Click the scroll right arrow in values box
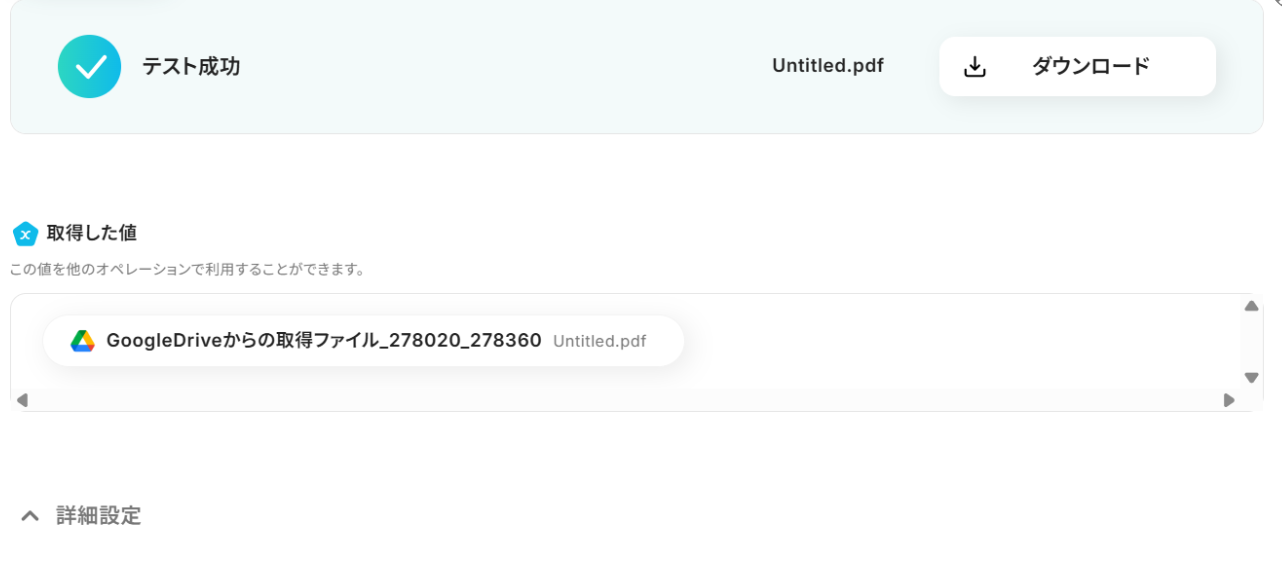This screenshot has width=1282, height=583. (x=1229, y=400)
